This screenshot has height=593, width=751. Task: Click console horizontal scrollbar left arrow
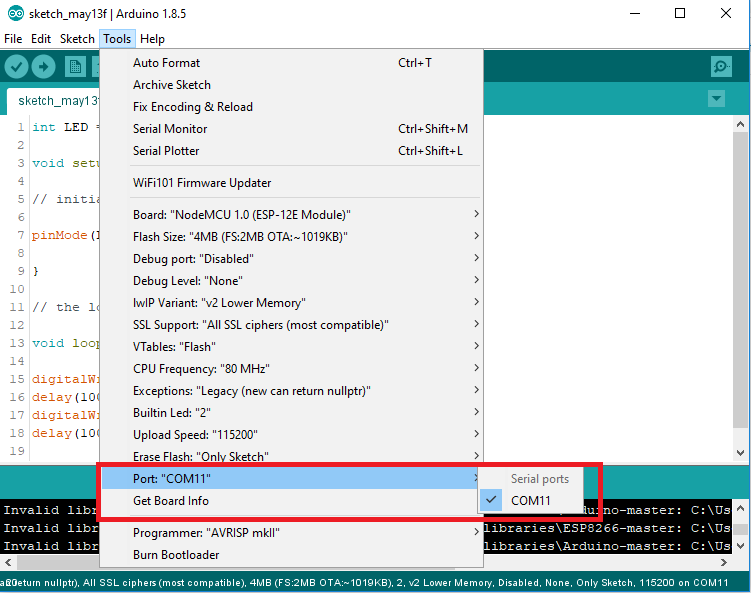coord(7,562)
